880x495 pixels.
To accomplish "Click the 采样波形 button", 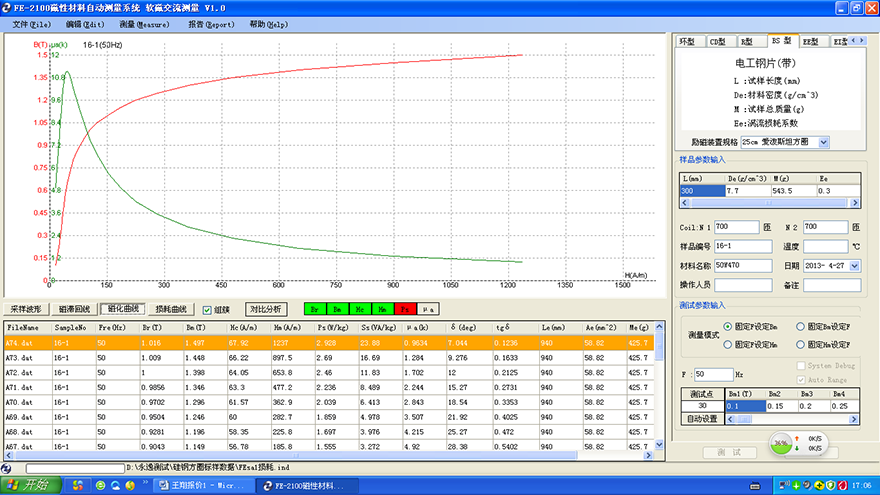I will [x=26, y=309].
